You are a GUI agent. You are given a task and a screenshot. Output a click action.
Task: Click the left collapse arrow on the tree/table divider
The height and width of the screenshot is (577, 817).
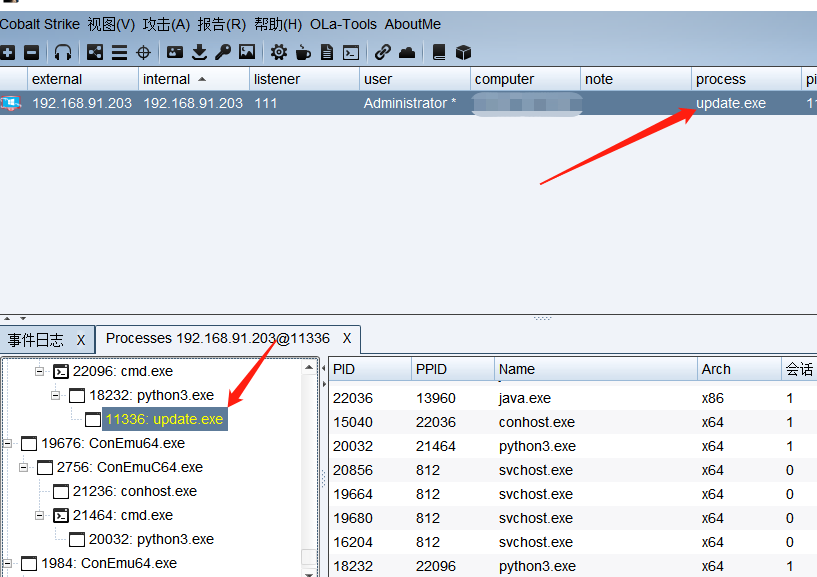324,369
